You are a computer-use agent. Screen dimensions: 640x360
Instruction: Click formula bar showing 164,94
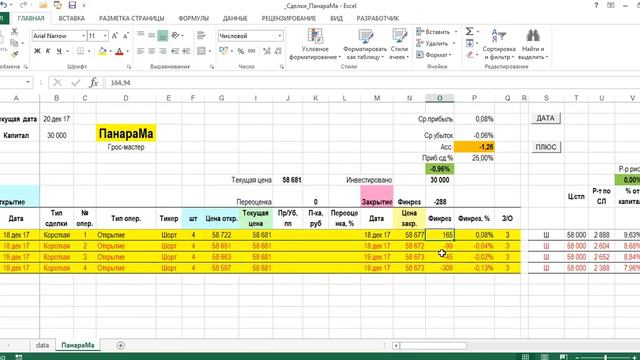tap(371, 82)
